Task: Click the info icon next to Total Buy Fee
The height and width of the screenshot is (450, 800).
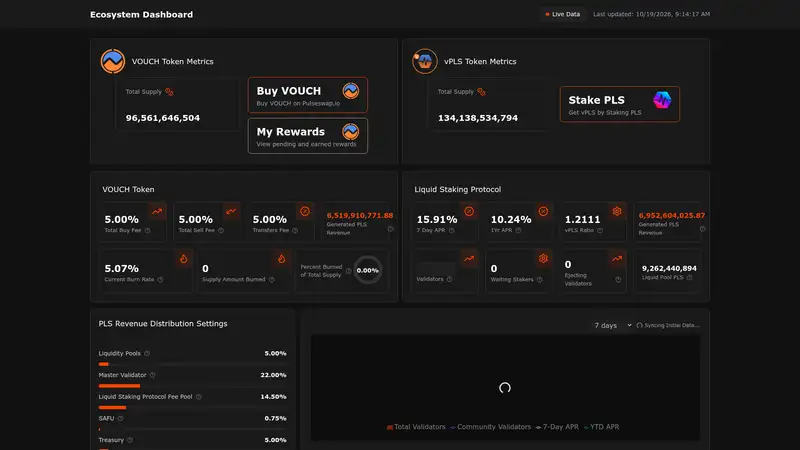Action: (x=147, y=231)
